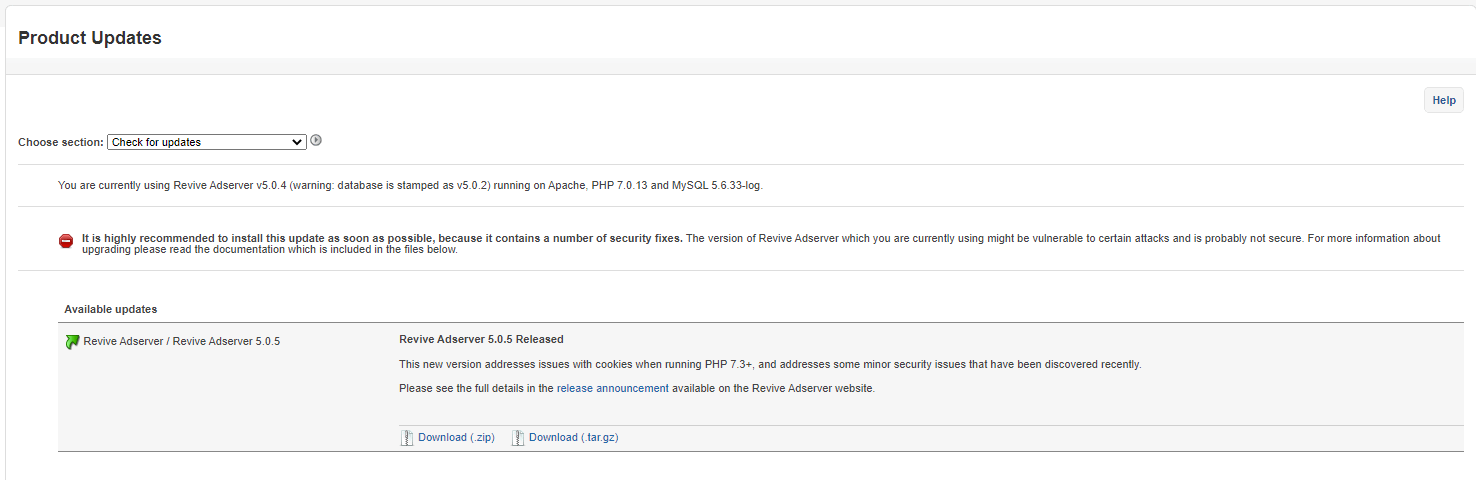
Task: Open the Choose section dropdown
Action: (206, 142)
